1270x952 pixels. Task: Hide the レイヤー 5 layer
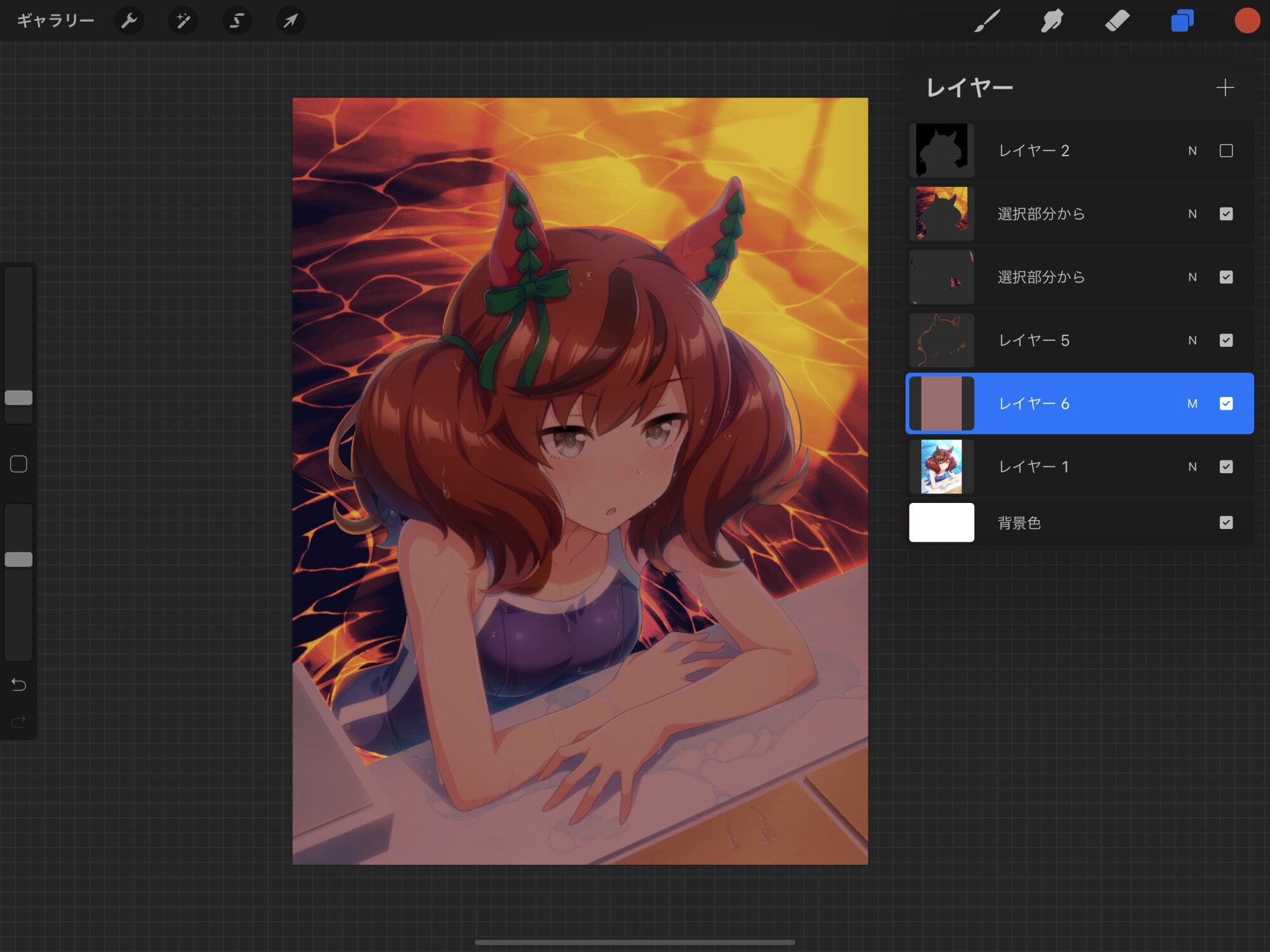coord(1226,340)
